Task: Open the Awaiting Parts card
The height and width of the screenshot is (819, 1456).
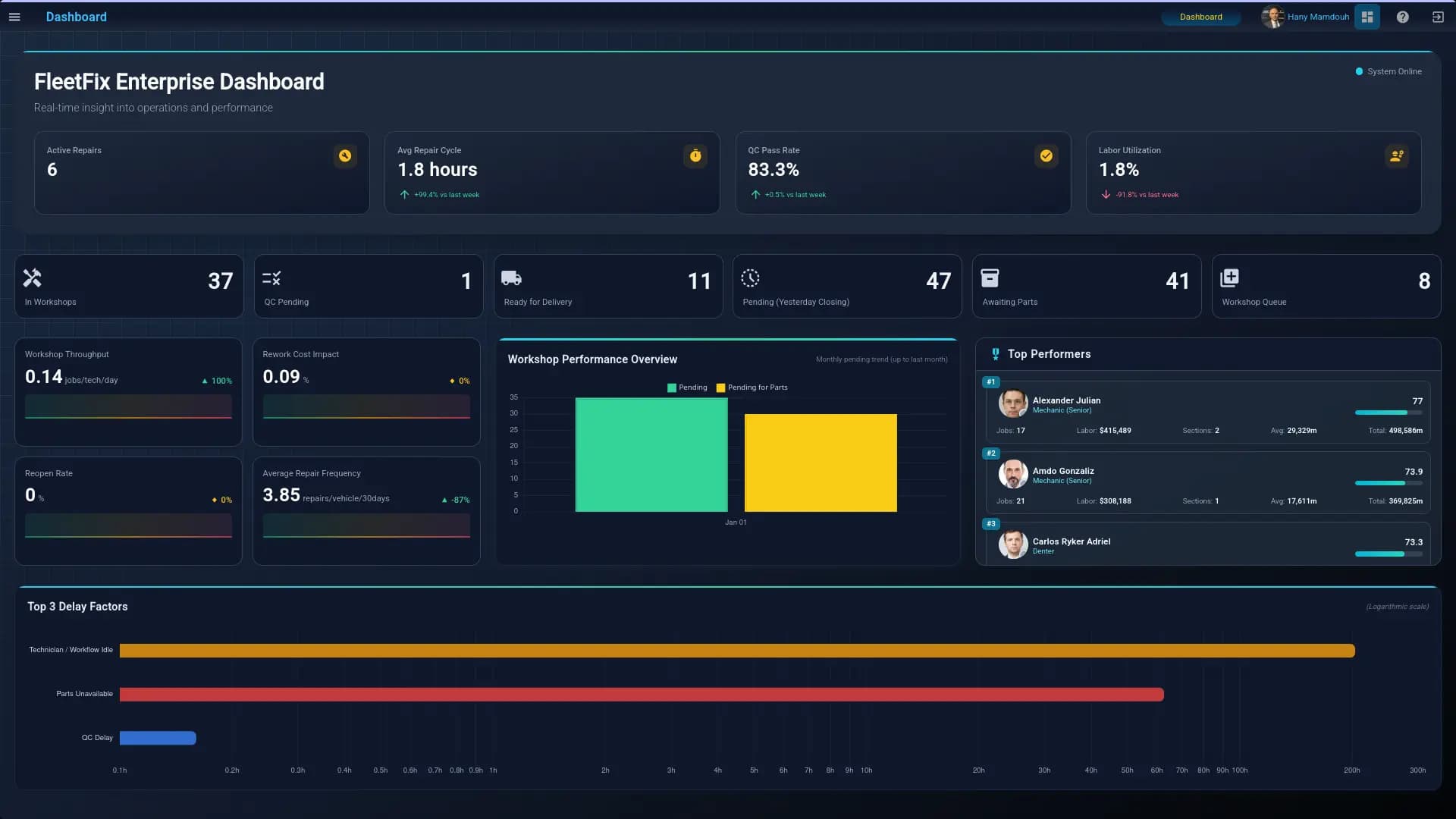Action: [x=1086, y=286]
